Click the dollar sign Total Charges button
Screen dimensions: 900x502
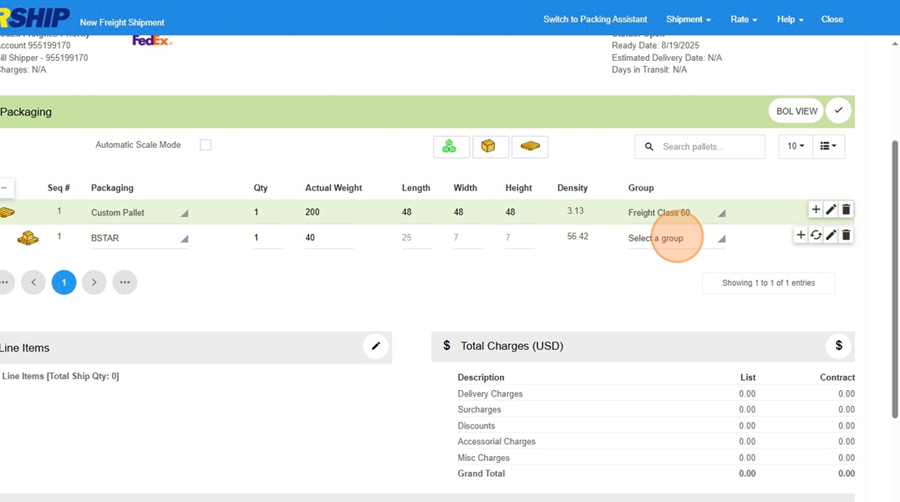coord(838,346)
